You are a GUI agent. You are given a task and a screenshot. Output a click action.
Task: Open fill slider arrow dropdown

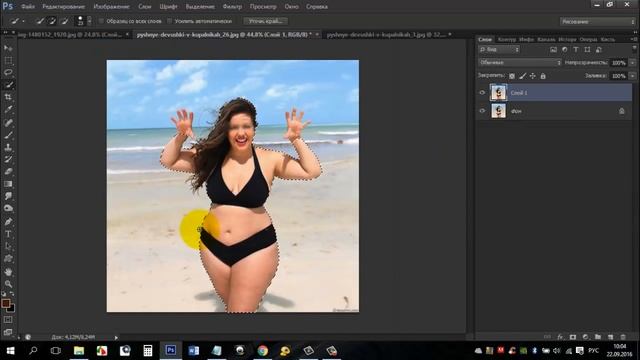click(633, 76)
